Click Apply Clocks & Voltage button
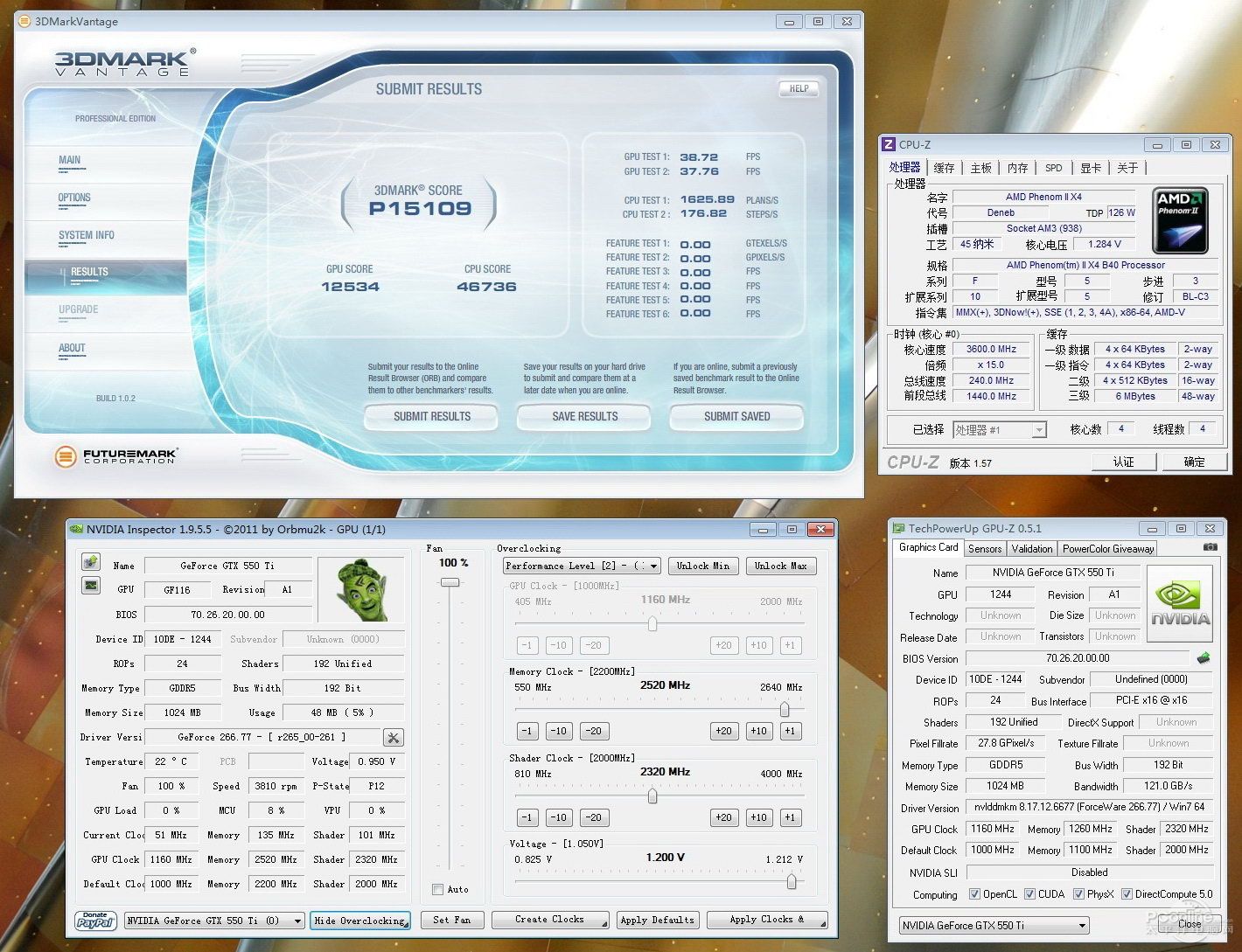Viewport: 1242px width, 952px height. click(767, 920)
